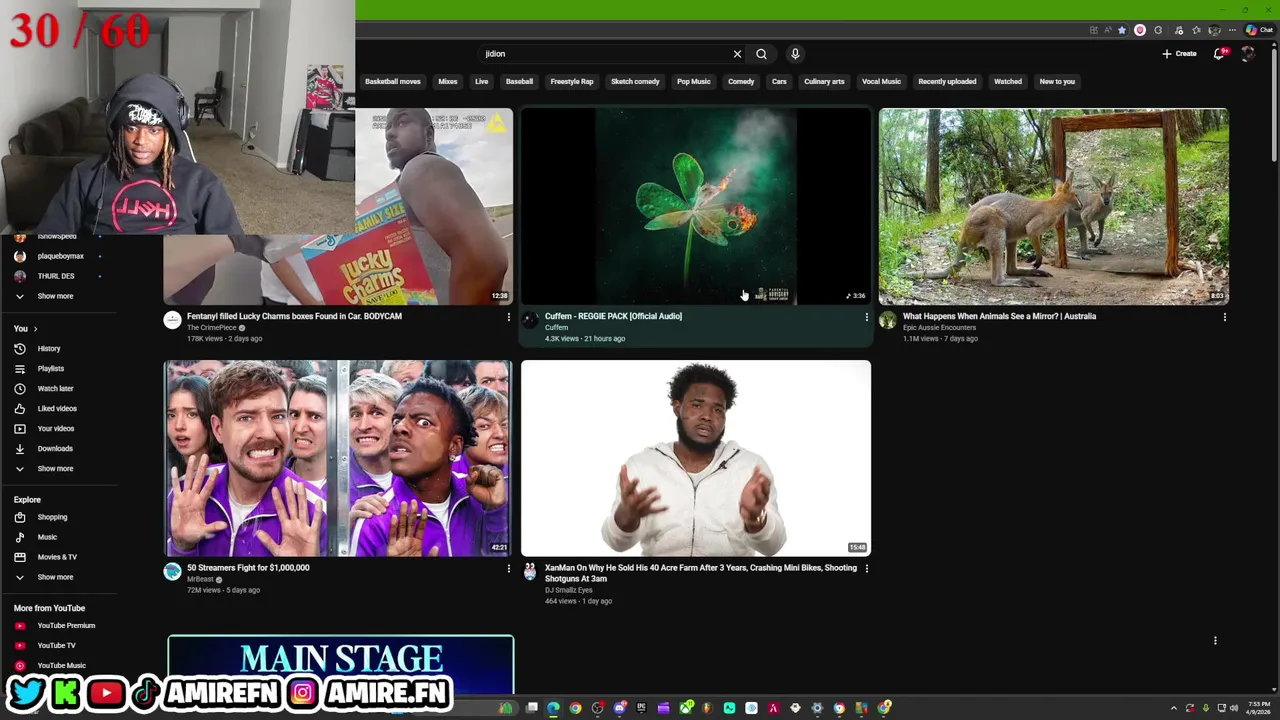Start voice search with microphone icon
This screenshot has height=720, width=1280.
[x=795, y=54]
